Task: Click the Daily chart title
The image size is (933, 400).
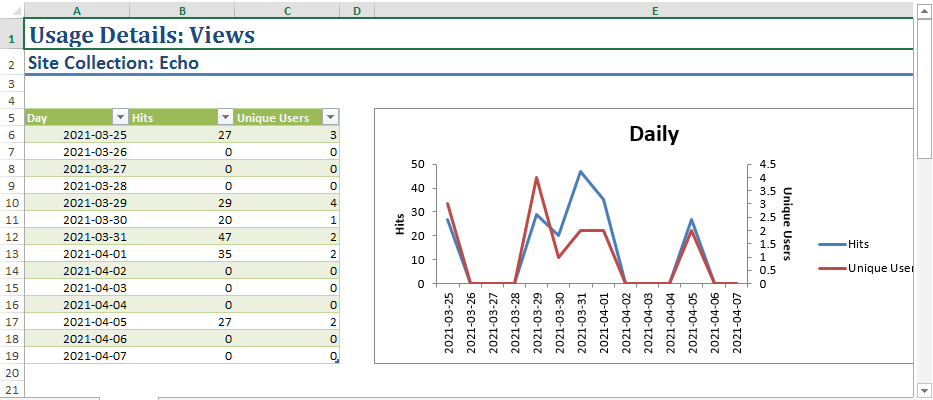Action: tap(653, 134)
